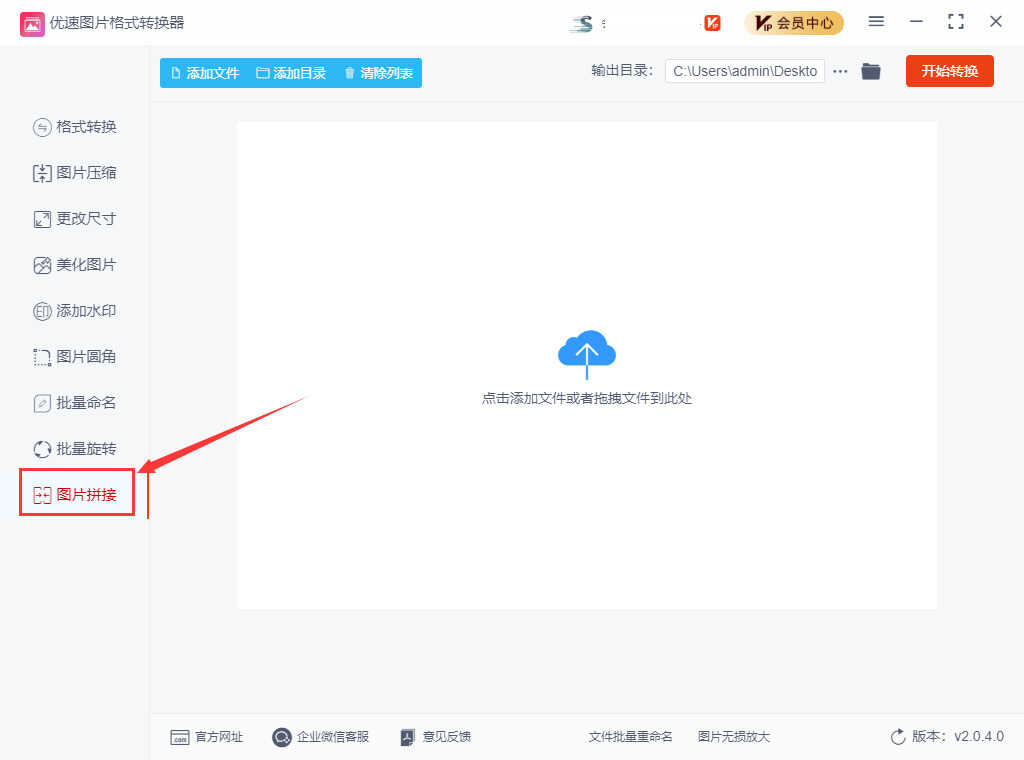Maximize the application window
Image resolution: width=1024 pixels, height=760 pixels.
tap(956, 22)
